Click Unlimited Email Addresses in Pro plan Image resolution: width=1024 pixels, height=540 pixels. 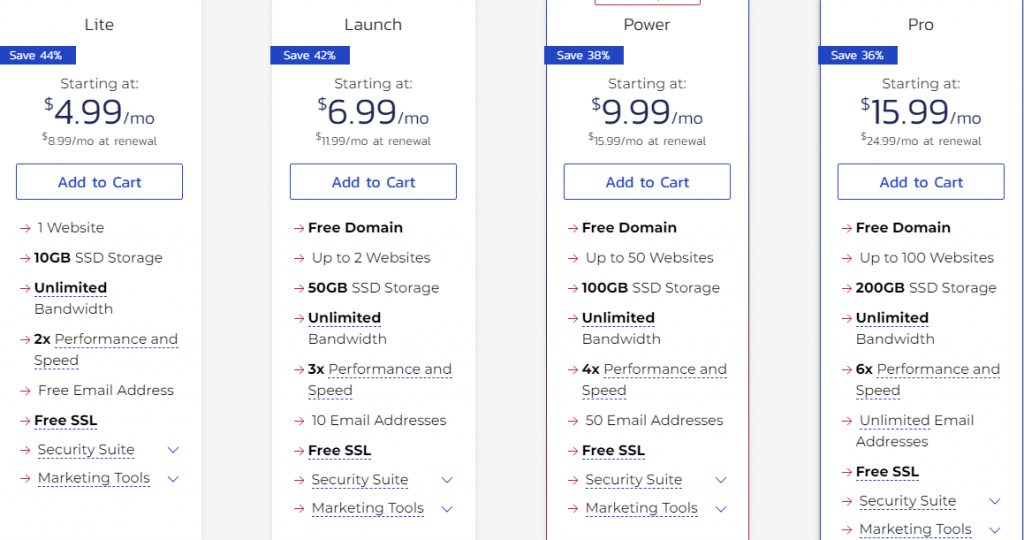[916, 421]
